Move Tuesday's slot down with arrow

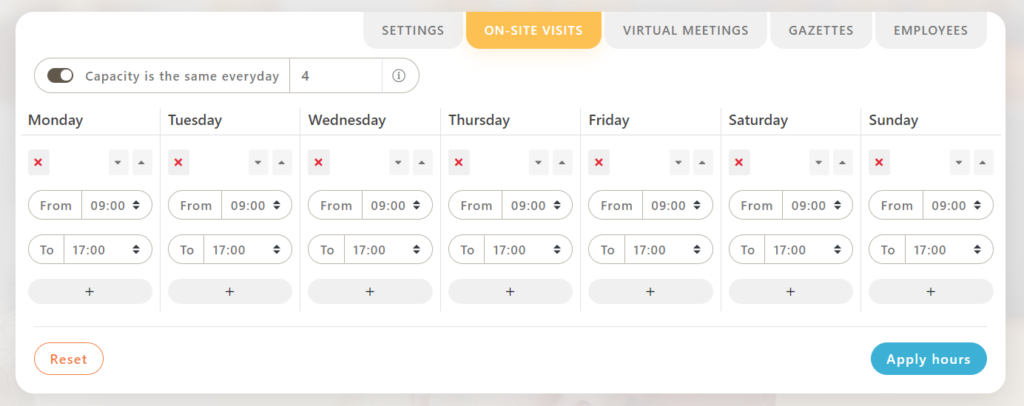[258, 162]
